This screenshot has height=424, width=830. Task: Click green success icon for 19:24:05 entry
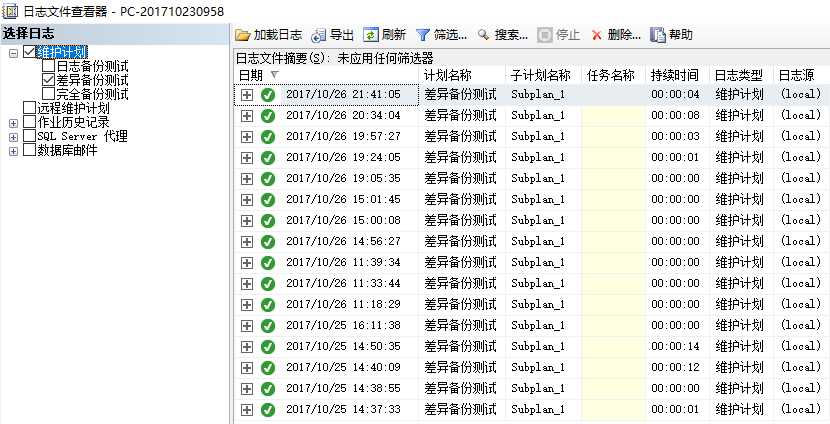[268, 158]
